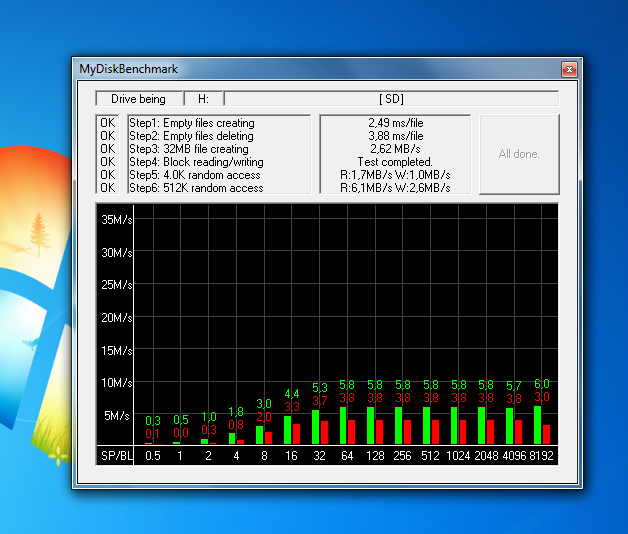Click the OK status beside Step4
The image size is (628, 534).
pyautogui.click(x=107, y=162)
